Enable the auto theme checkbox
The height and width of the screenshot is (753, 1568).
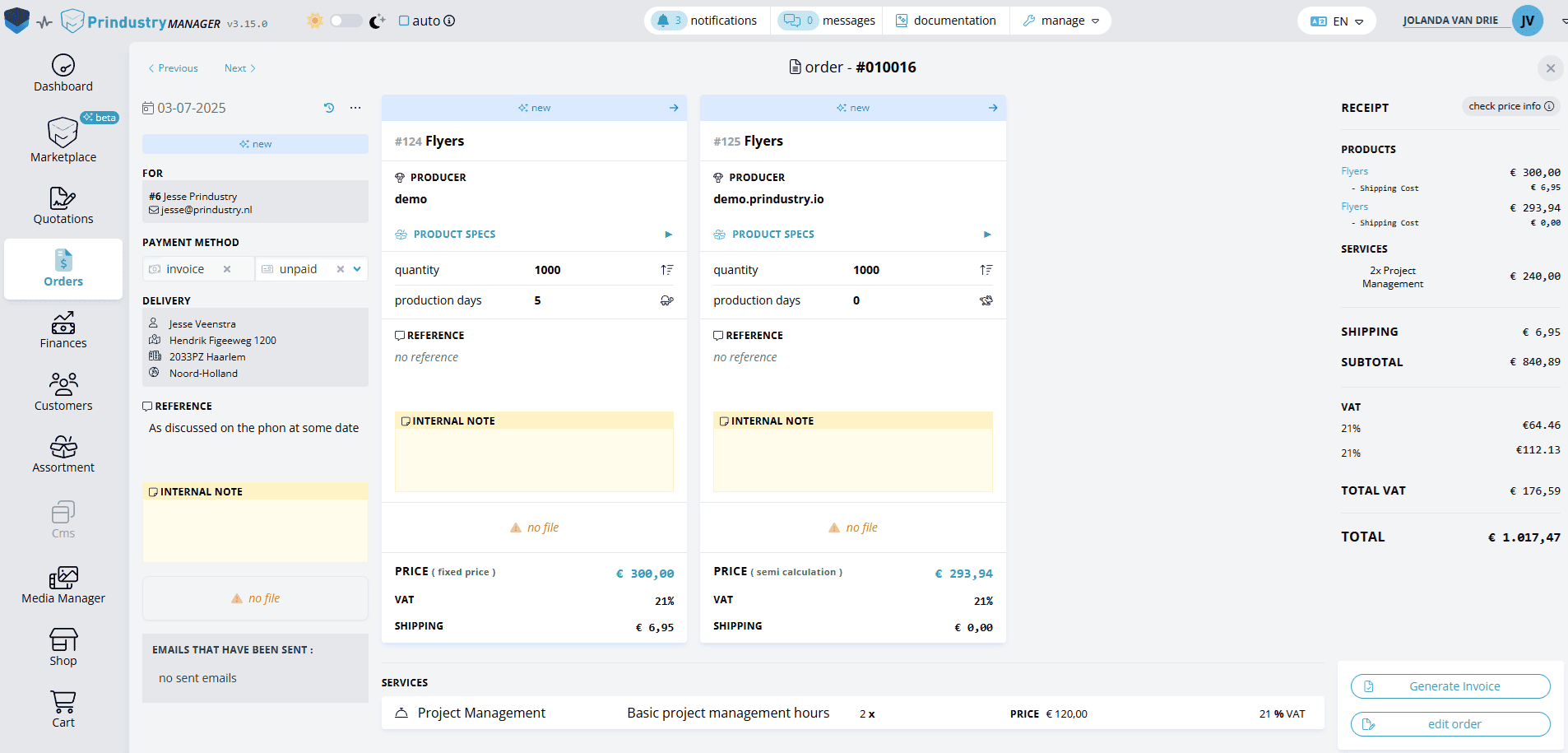click(x=404, y=21)
